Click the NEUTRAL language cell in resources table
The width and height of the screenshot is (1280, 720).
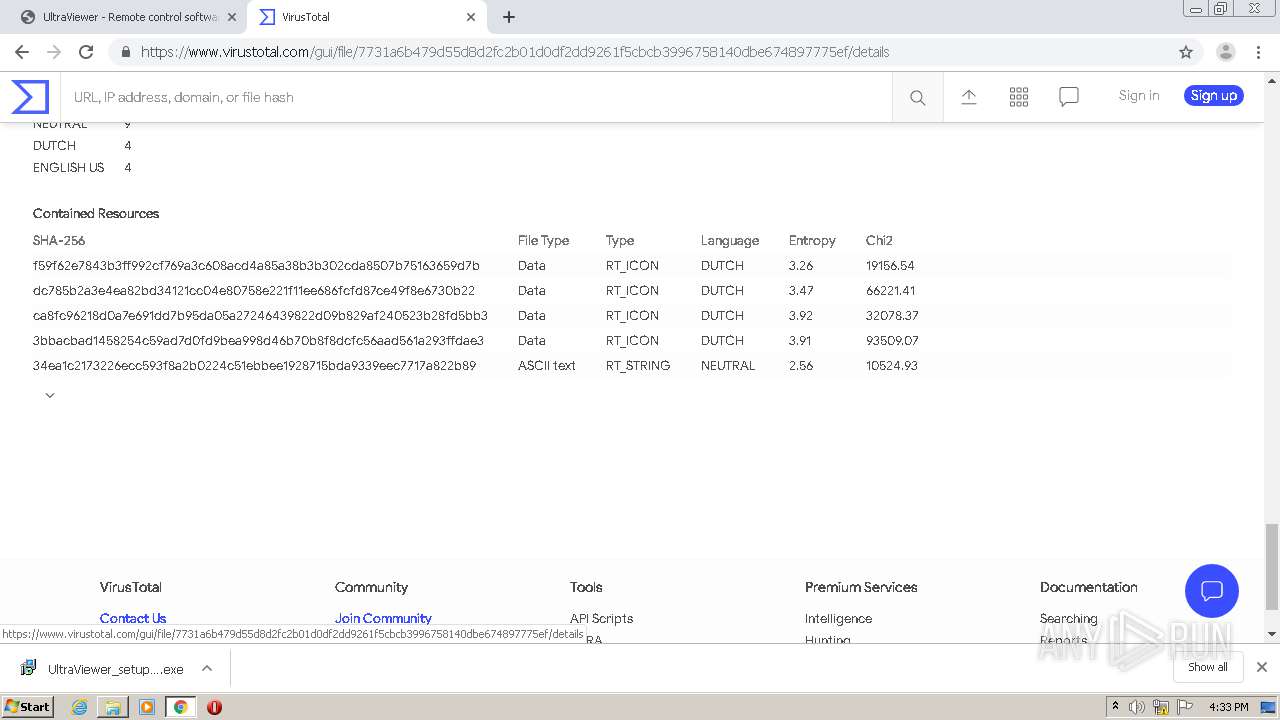(x=728, y=366)
